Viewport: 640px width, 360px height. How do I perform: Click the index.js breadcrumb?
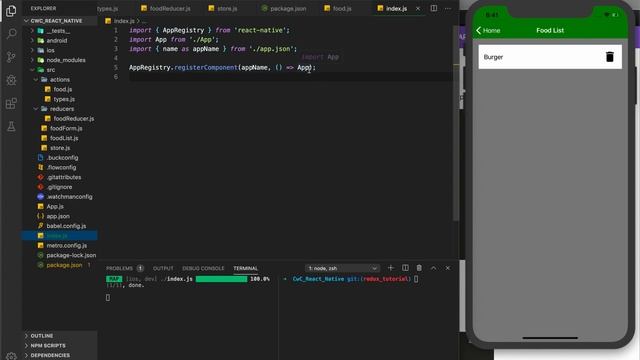(x=124, y=21)
